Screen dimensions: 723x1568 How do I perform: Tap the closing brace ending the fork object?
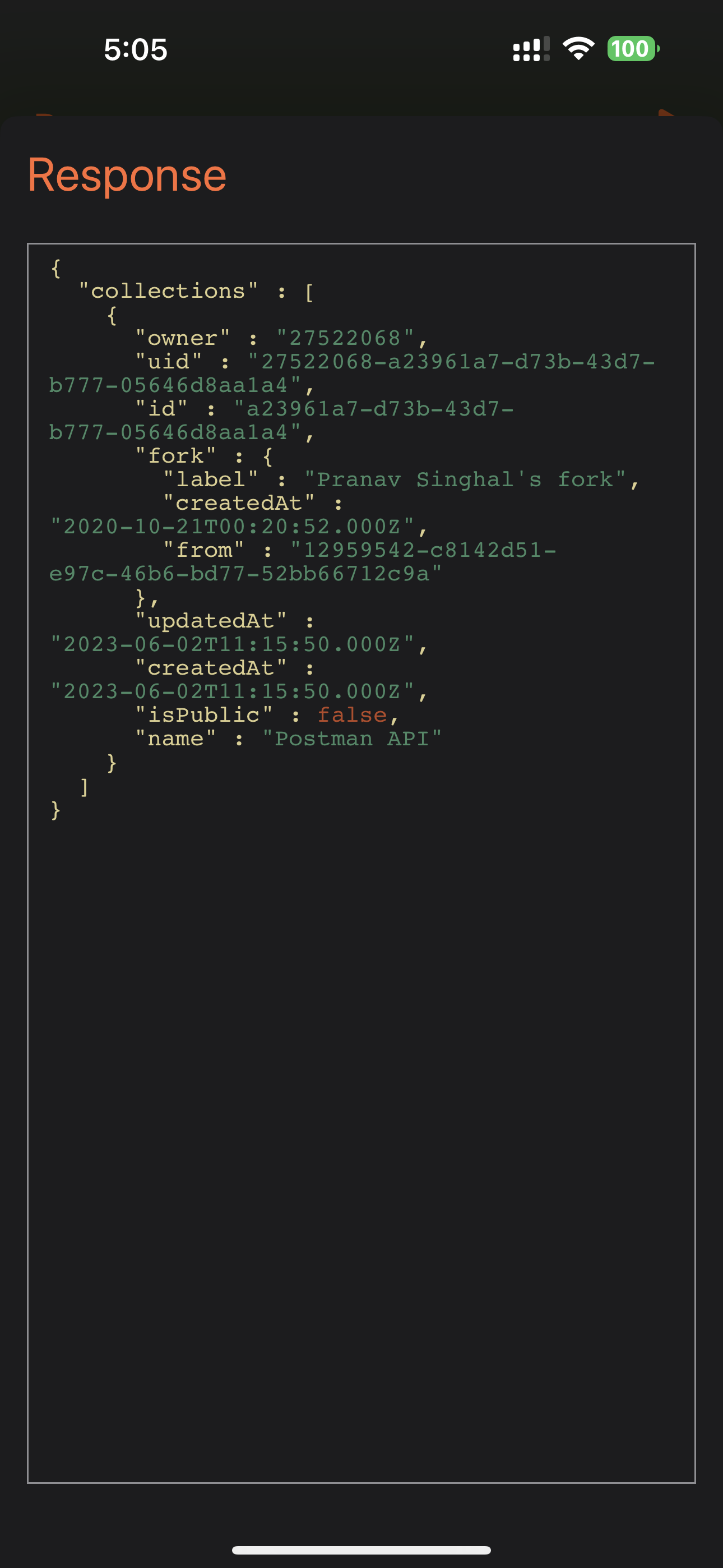[141, 597]
